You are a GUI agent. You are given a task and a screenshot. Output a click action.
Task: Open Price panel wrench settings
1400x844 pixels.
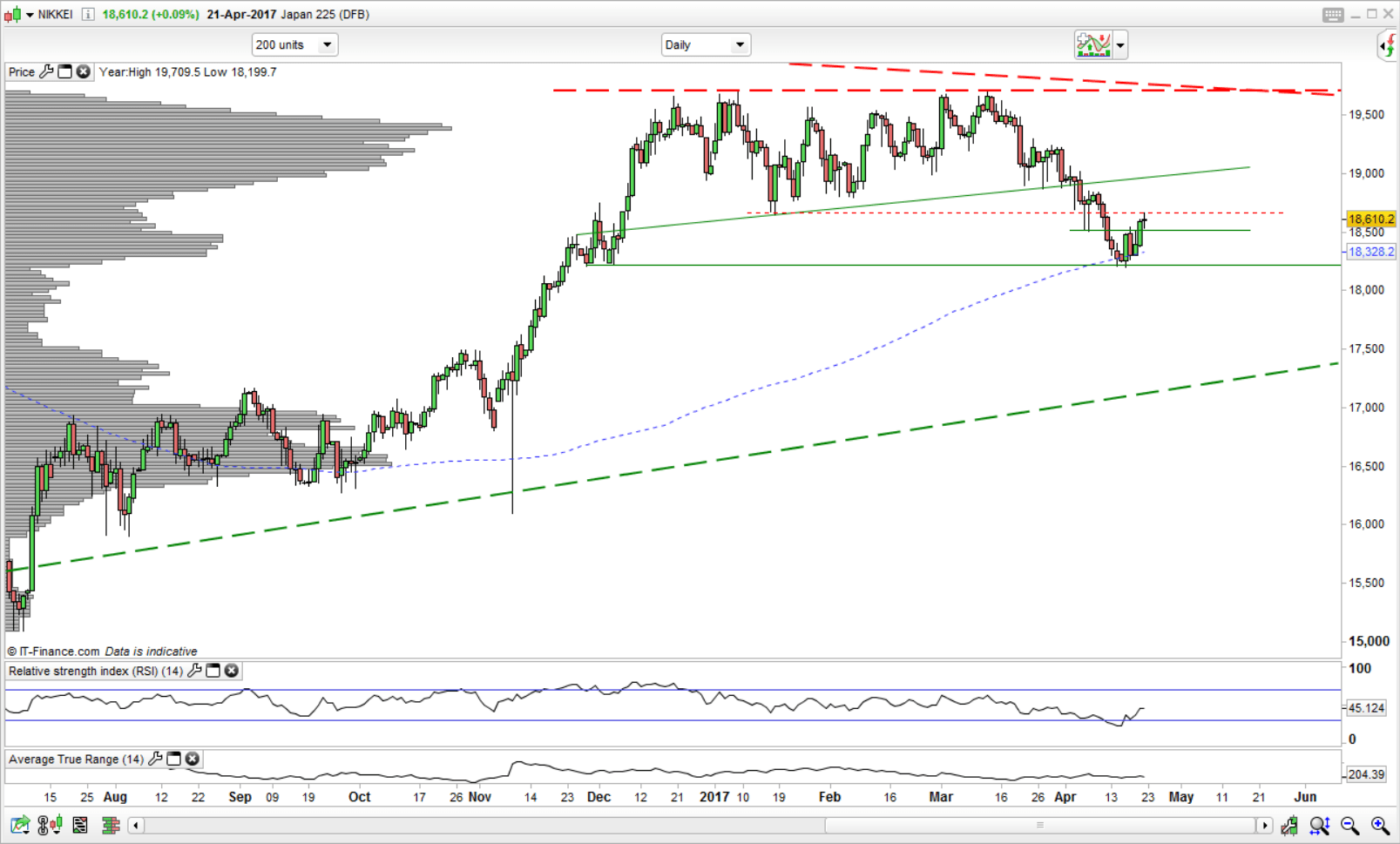(x=47, y=72)
